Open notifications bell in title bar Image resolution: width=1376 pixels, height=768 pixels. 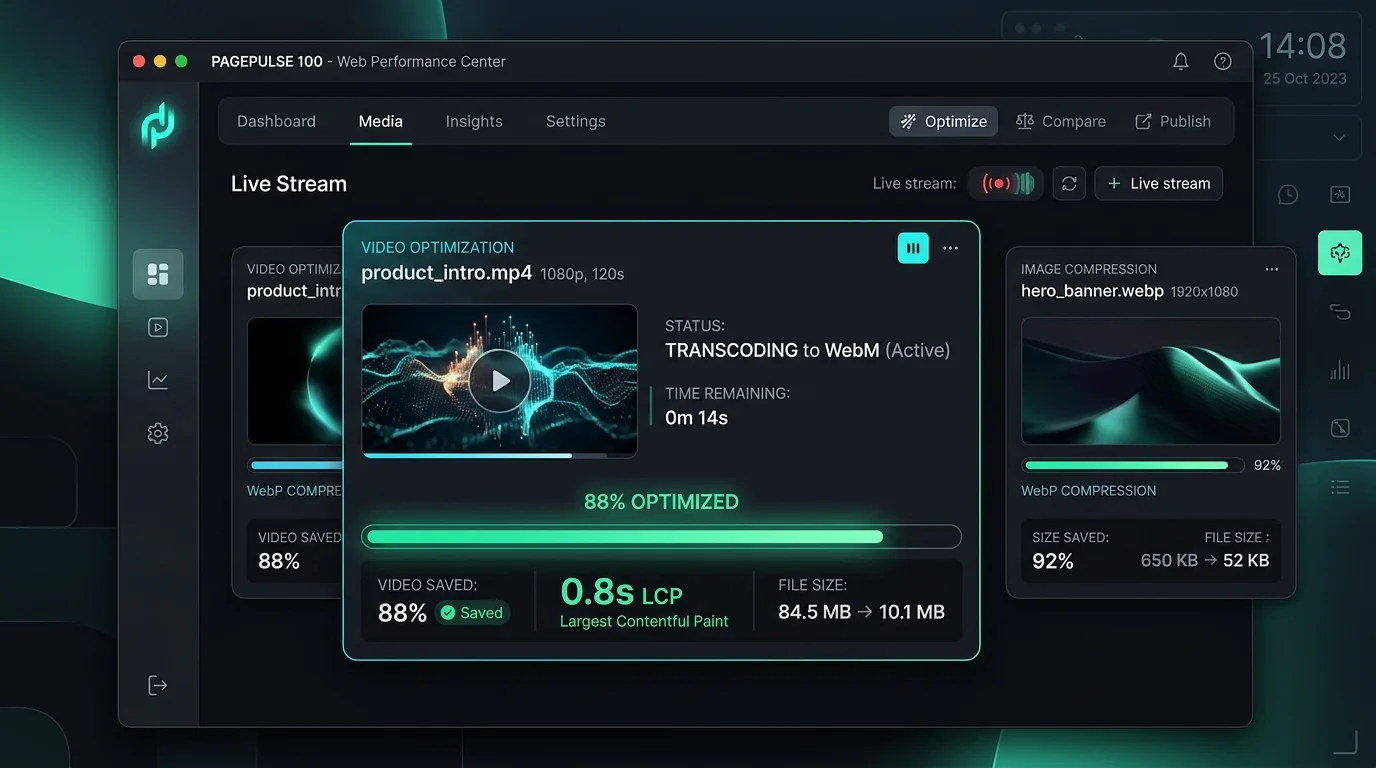tap(1181, 61)
